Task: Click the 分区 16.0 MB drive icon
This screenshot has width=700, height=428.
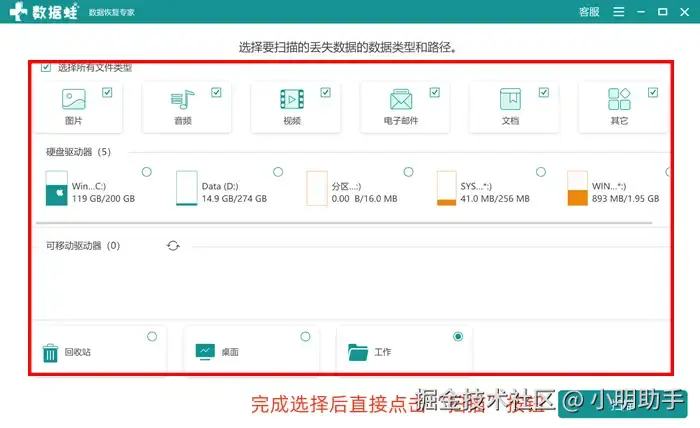Action: tap(317, 188)
